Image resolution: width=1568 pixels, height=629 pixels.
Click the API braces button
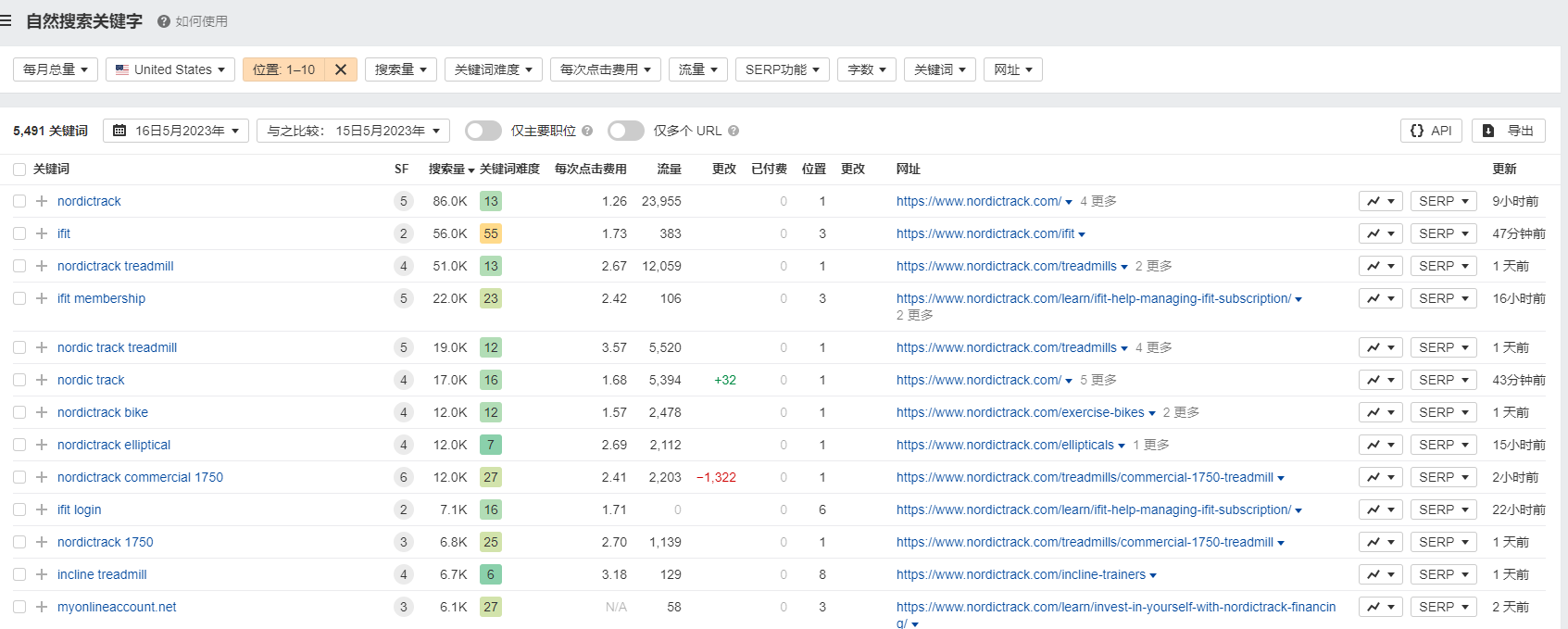[x=1431, y=131]
